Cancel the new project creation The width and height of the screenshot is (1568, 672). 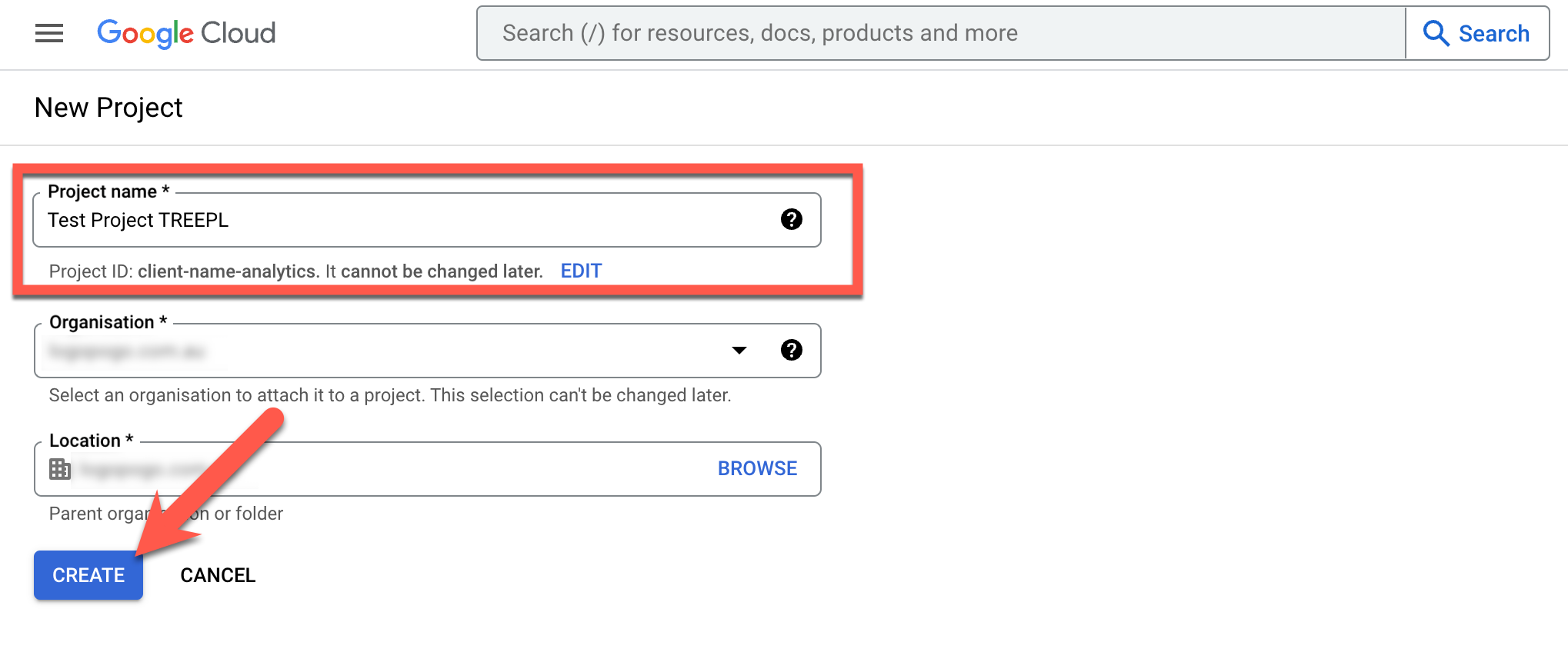pyautogui.click(x=218, y=576)
